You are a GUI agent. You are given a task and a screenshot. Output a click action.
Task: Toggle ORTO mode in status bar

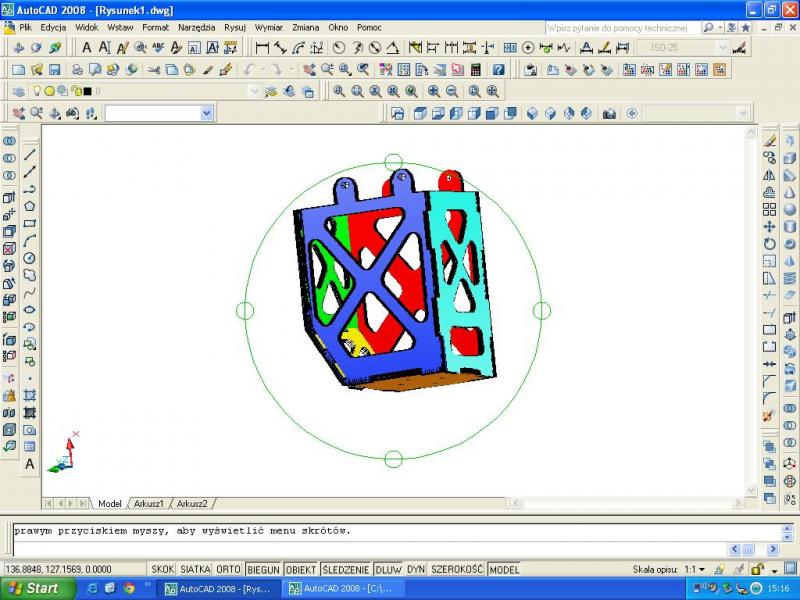coord(229,569)
